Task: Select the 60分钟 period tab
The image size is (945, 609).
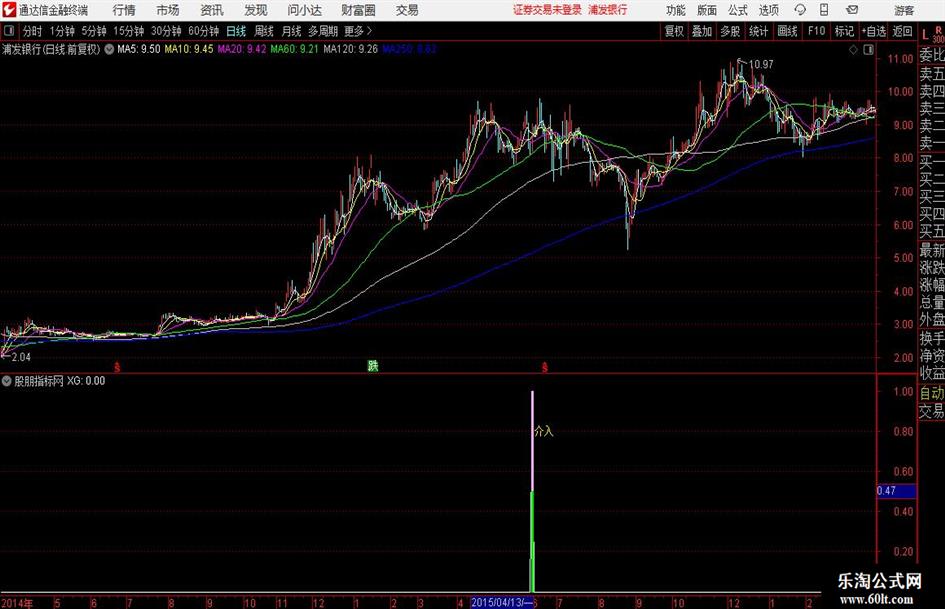Action: click(204, 31)
